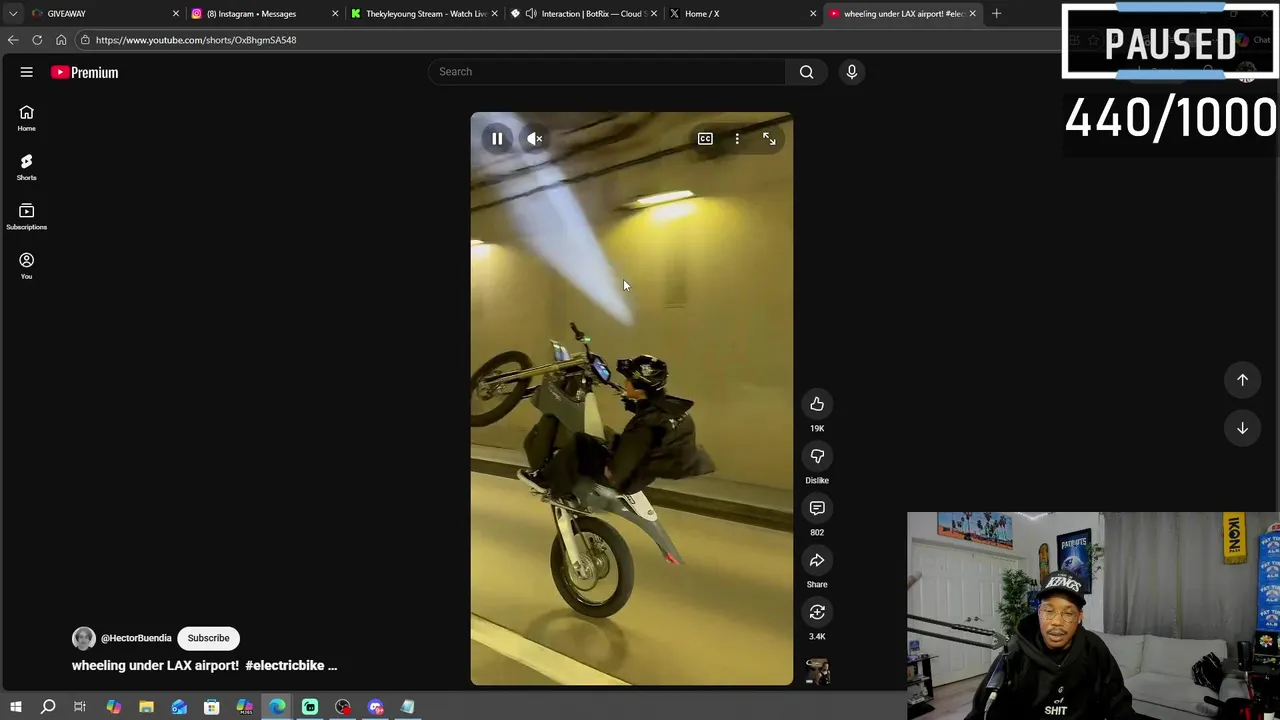Open the Short's three-dot more menu

point(737,139)
